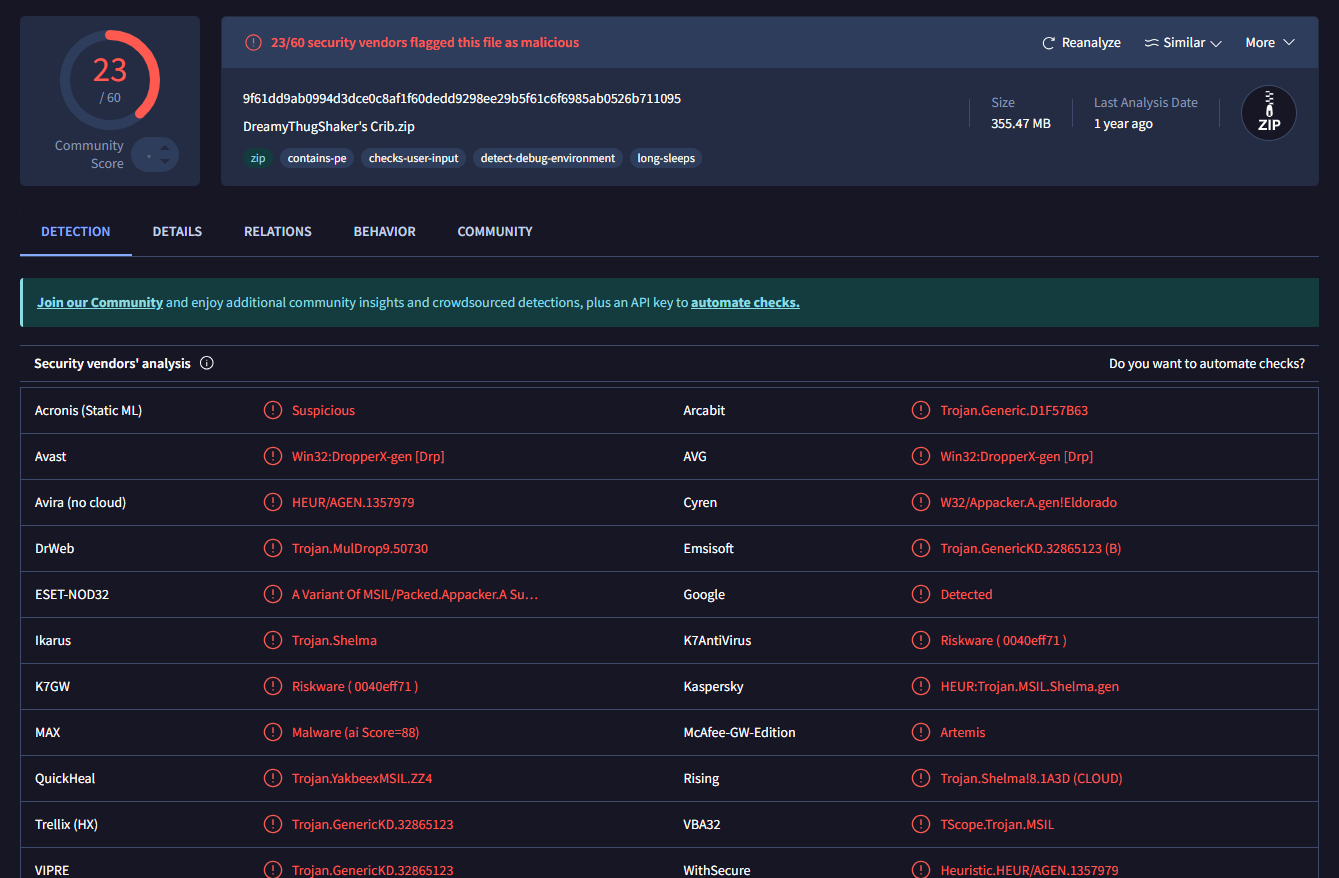The image size is (1339, 878).
Task: Click the file SHA-256 hash text
Action: pos(462,99)
